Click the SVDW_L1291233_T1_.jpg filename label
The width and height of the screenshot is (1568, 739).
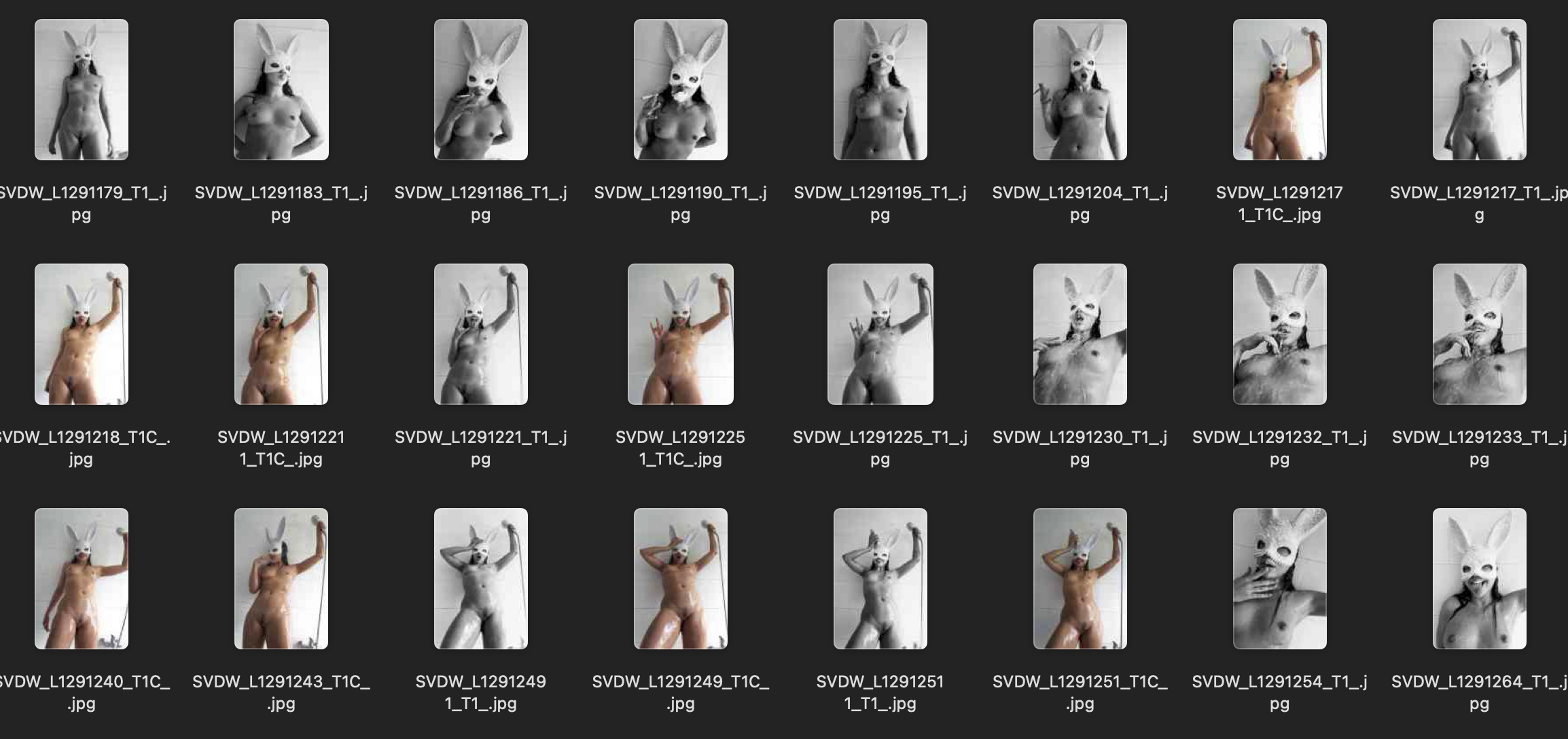[x=1479, y=448]
